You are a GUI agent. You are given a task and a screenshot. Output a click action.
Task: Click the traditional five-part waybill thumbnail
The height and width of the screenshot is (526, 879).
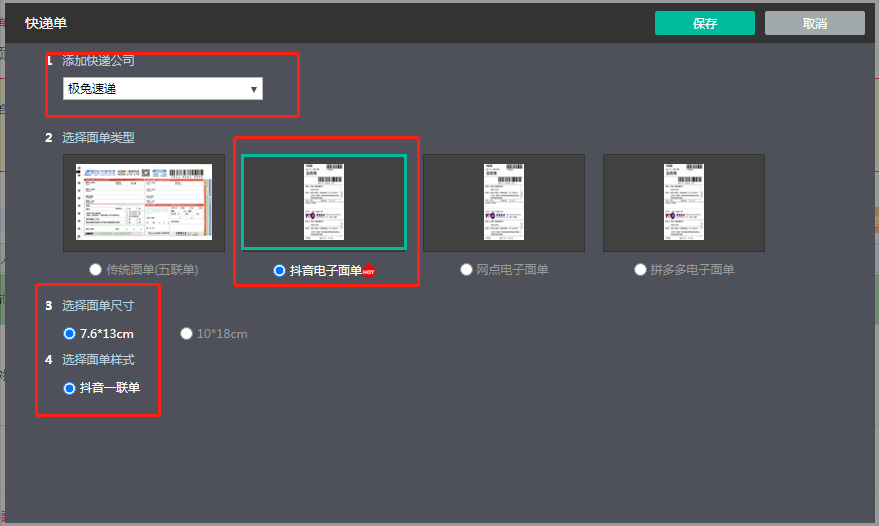(144, 203)
